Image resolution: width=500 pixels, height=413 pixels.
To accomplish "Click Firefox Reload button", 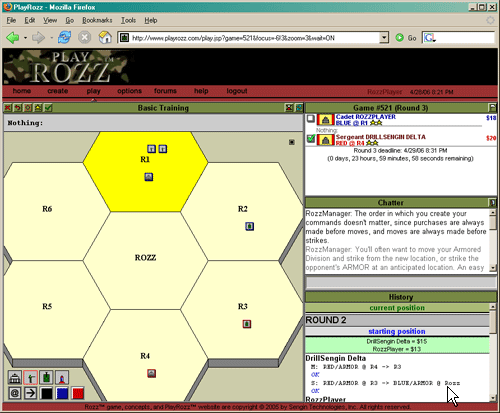I will coord(64,38).
